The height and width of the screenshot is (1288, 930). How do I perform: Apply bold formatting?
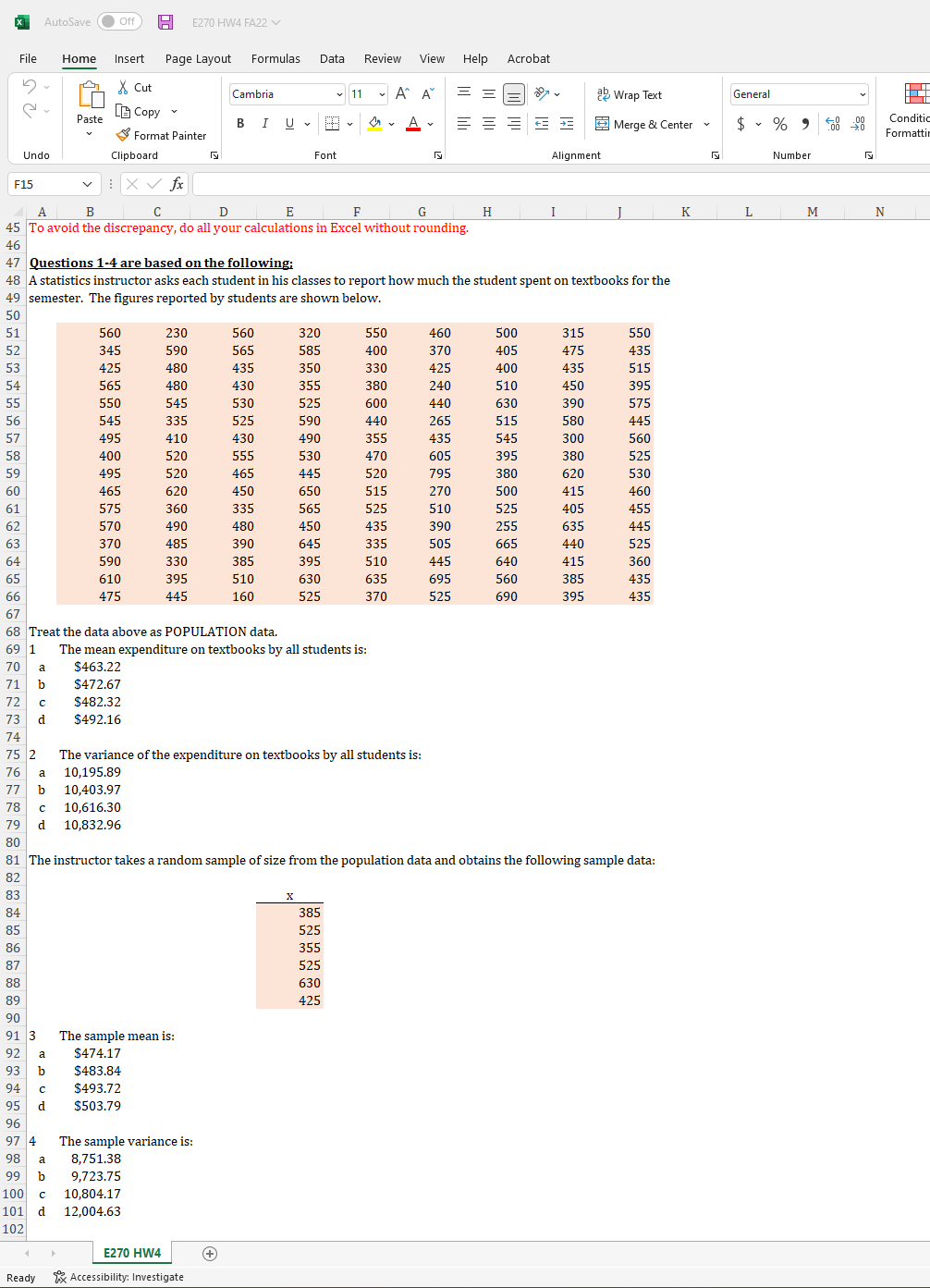coord(239,123)
